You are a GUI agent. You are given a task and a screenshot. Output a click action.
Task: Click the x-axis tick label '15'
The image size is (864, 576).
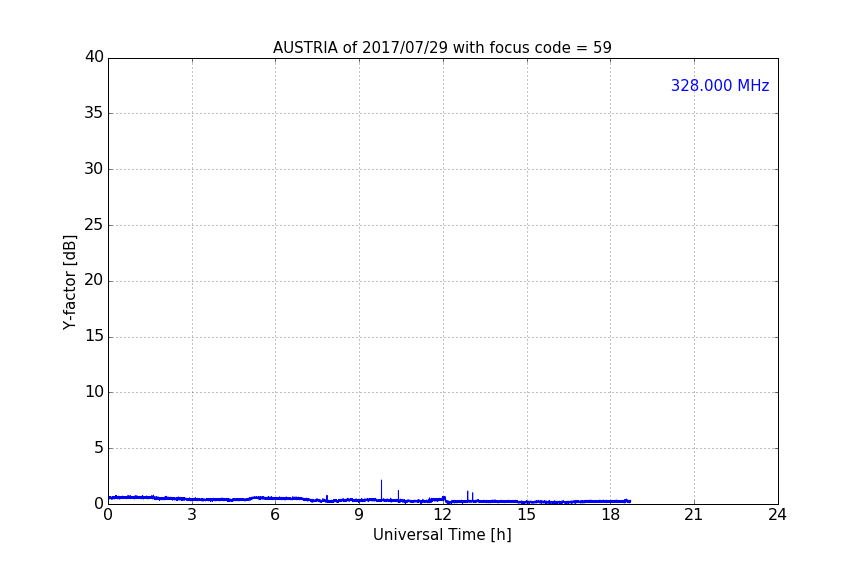[527, 515]
